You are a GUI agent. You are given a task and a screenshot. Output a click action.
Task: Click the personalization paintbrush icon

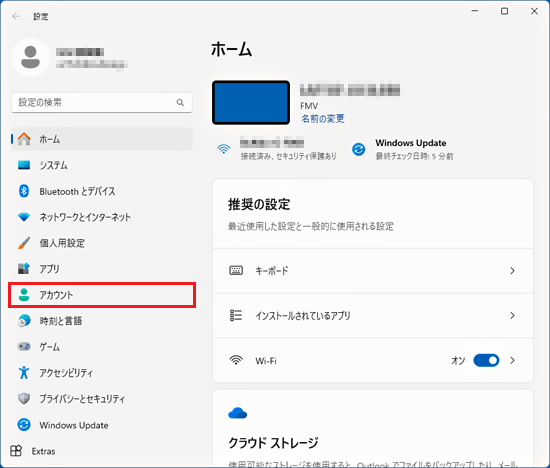24,243
